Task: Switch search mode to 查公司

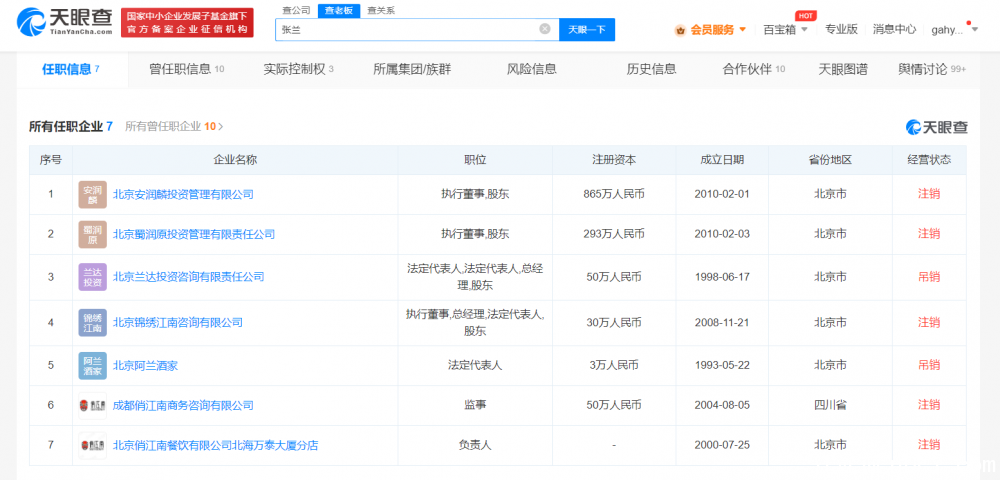Action: point(296,10)
